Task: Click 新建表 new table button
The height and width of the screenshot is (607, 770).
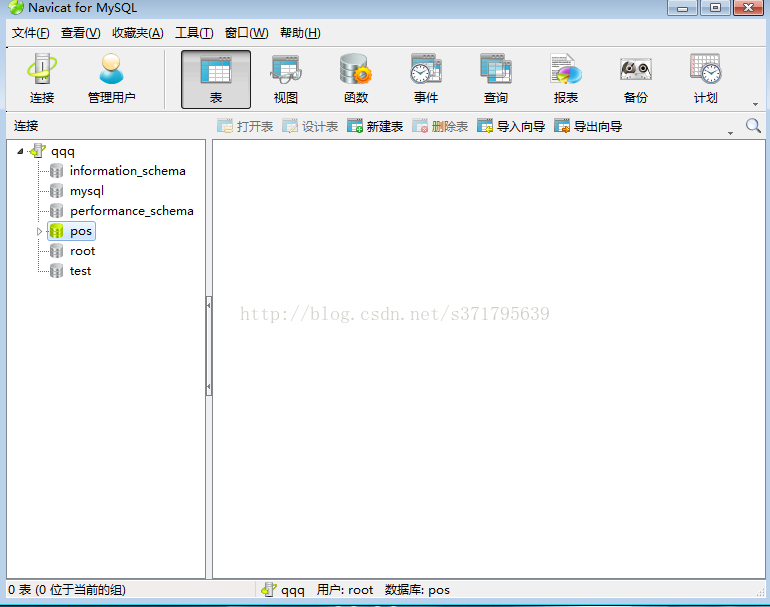Action: click(375, 126)
